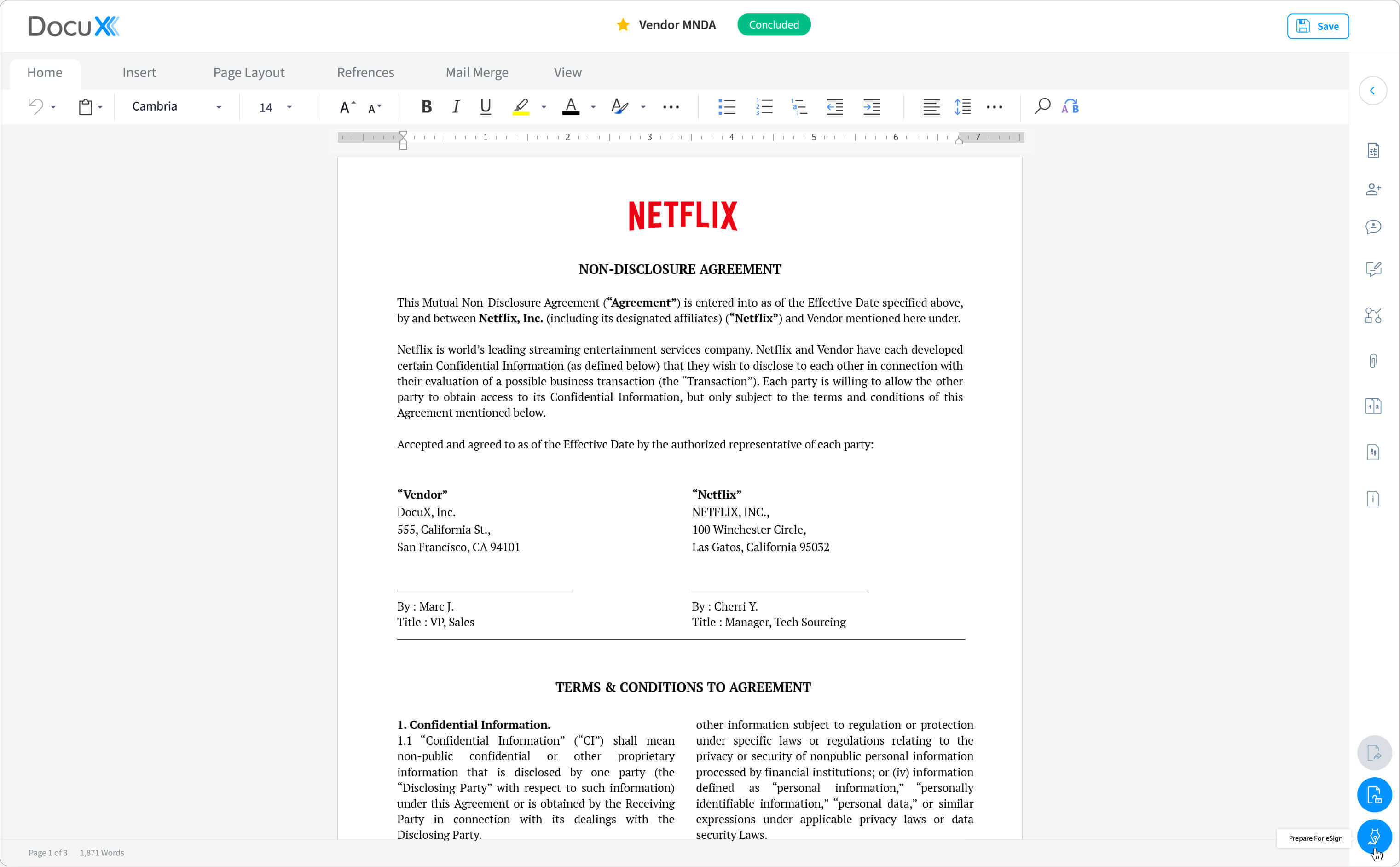
Task: Open the Refrences tab
Action: [365, 73]
